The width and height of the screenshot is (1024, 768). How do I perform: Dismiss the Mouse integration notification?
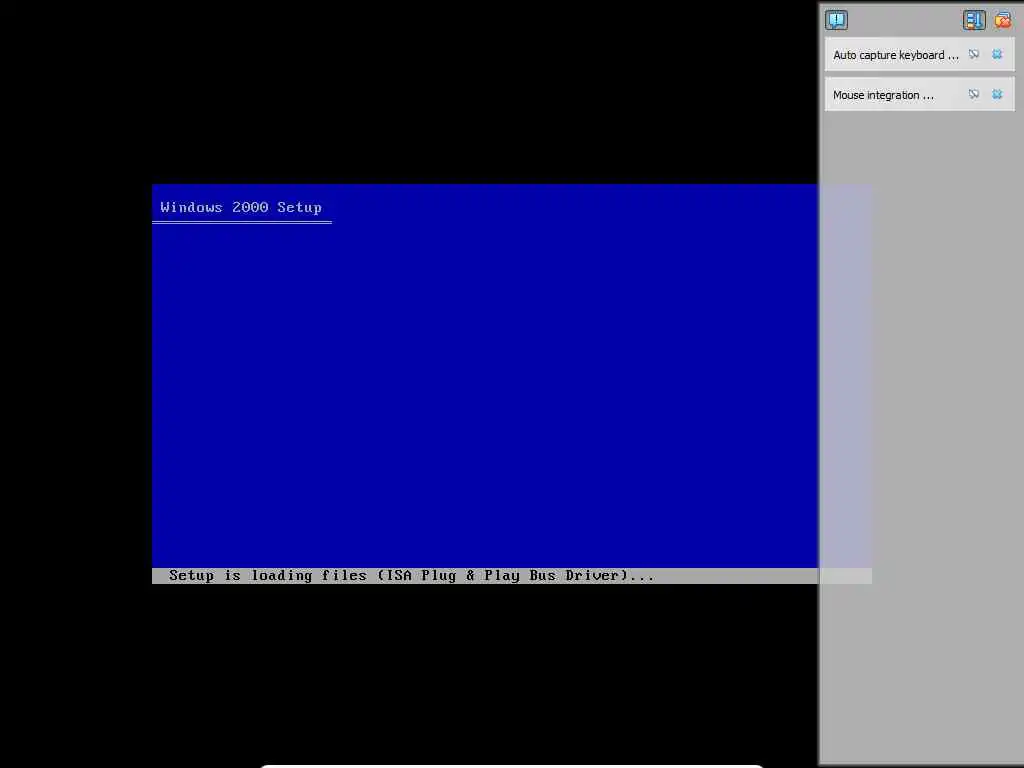click(997, 95)
